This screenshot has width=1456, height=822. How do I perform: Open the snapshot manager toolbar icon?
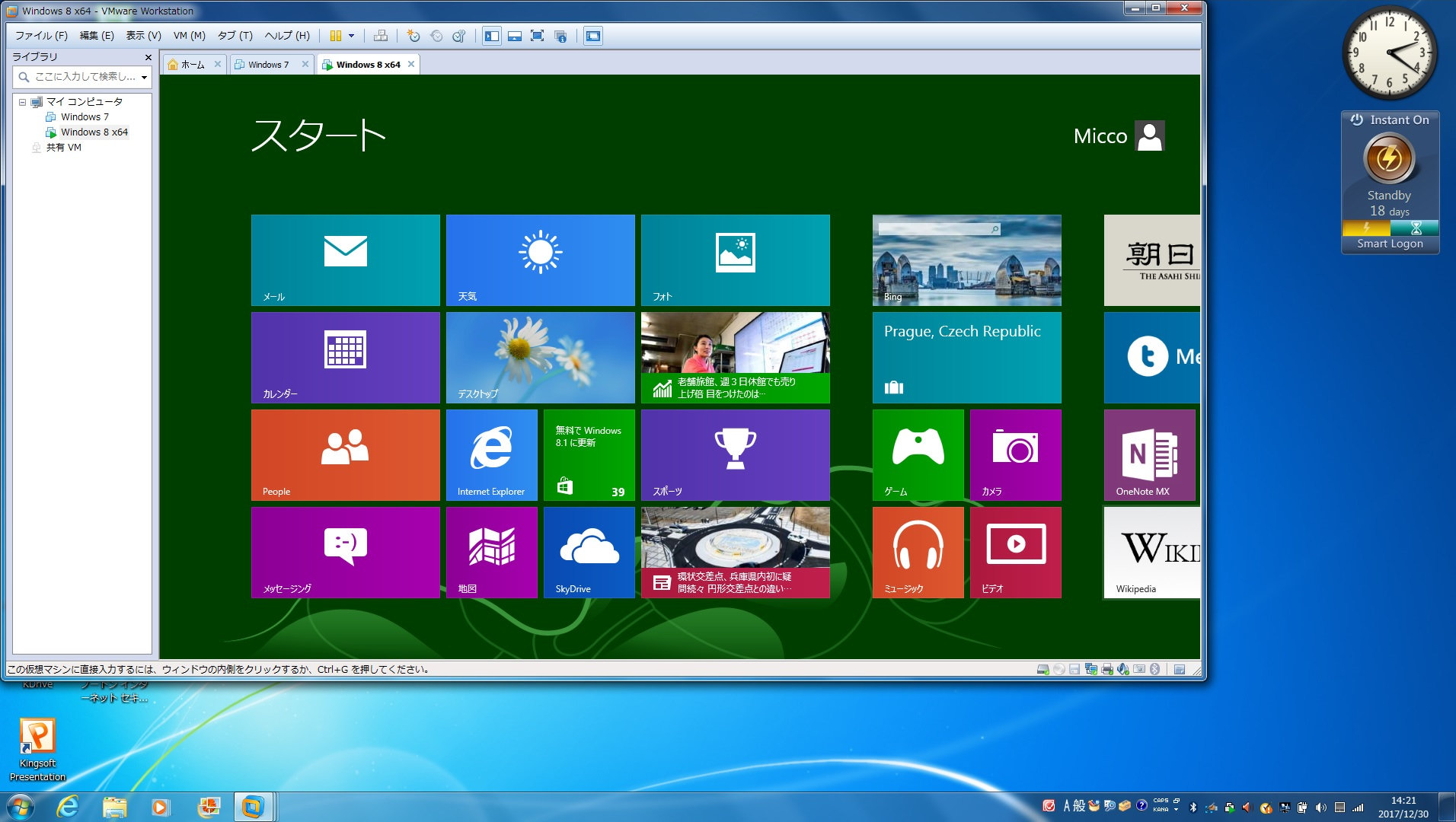click(459, 36)
